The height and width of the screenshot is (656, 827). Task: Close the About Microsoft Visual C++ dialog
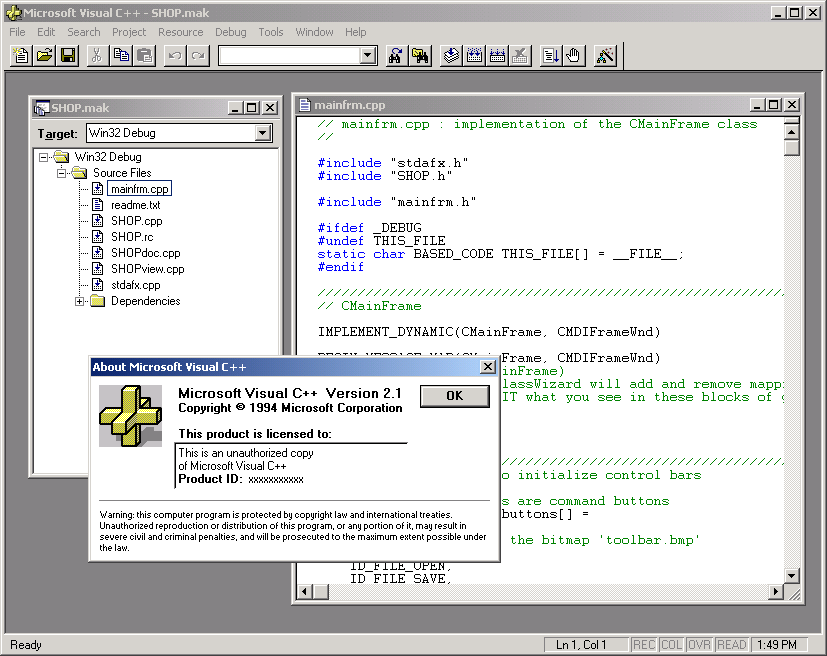[488, 366]
